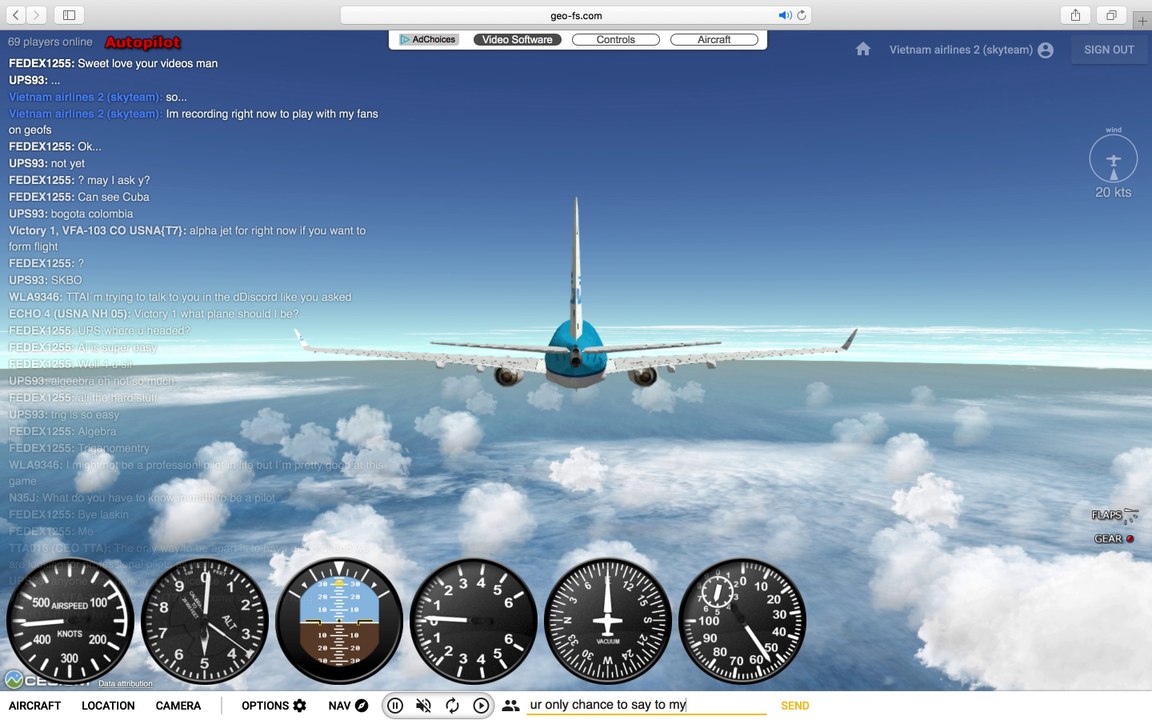
Task: Click the Data attribution link
Action: point(126,683)
